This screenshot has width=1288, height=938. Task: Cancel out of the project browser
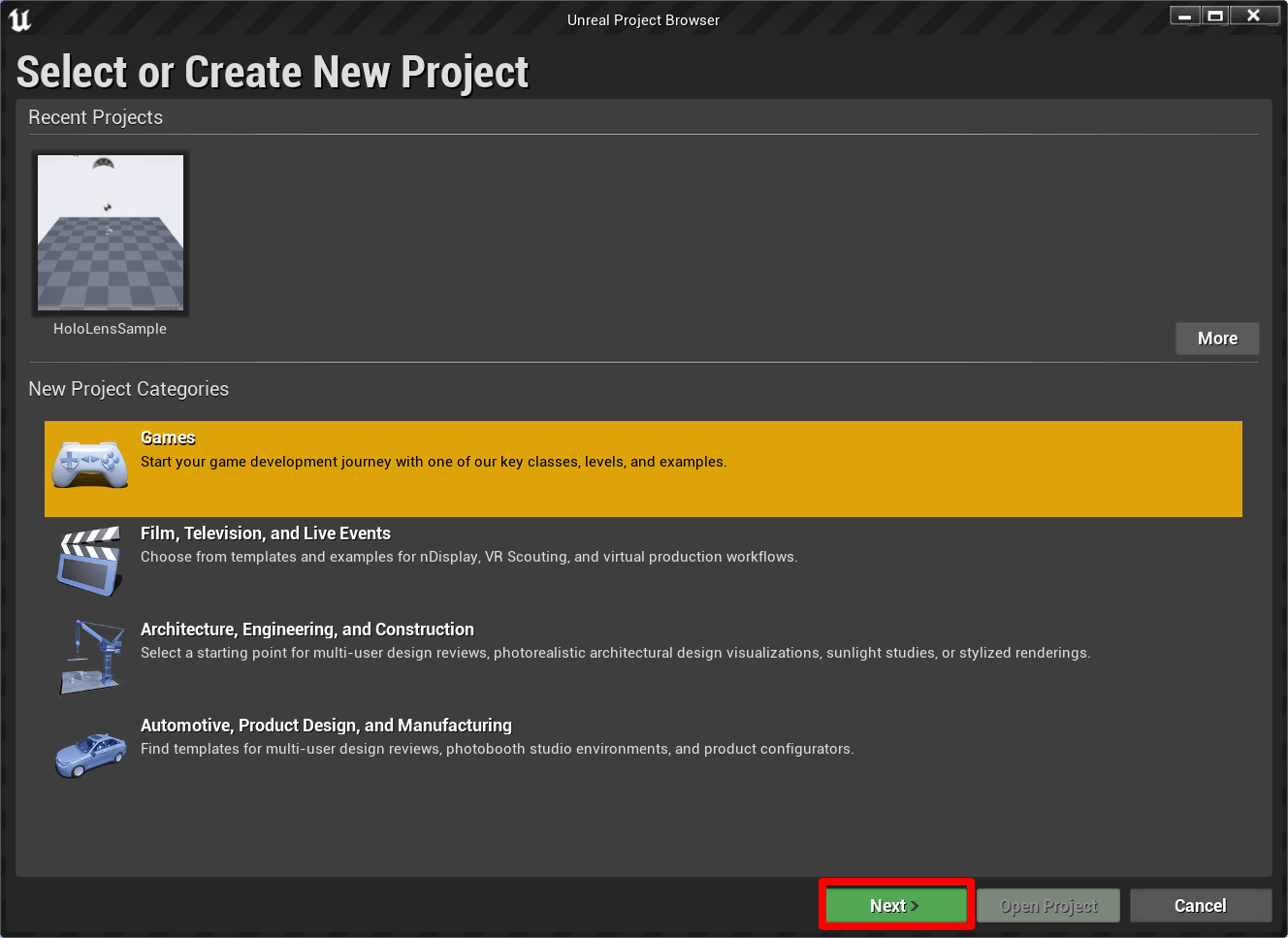(x=1200, y=905)
